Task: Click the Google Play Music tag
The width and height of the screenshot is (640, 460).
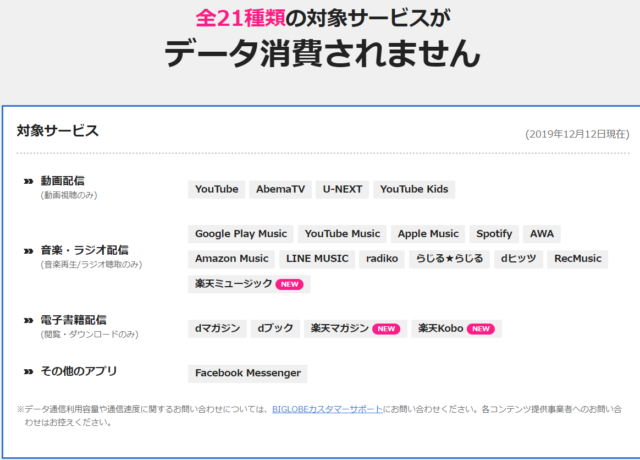Action: click(241, 234)
